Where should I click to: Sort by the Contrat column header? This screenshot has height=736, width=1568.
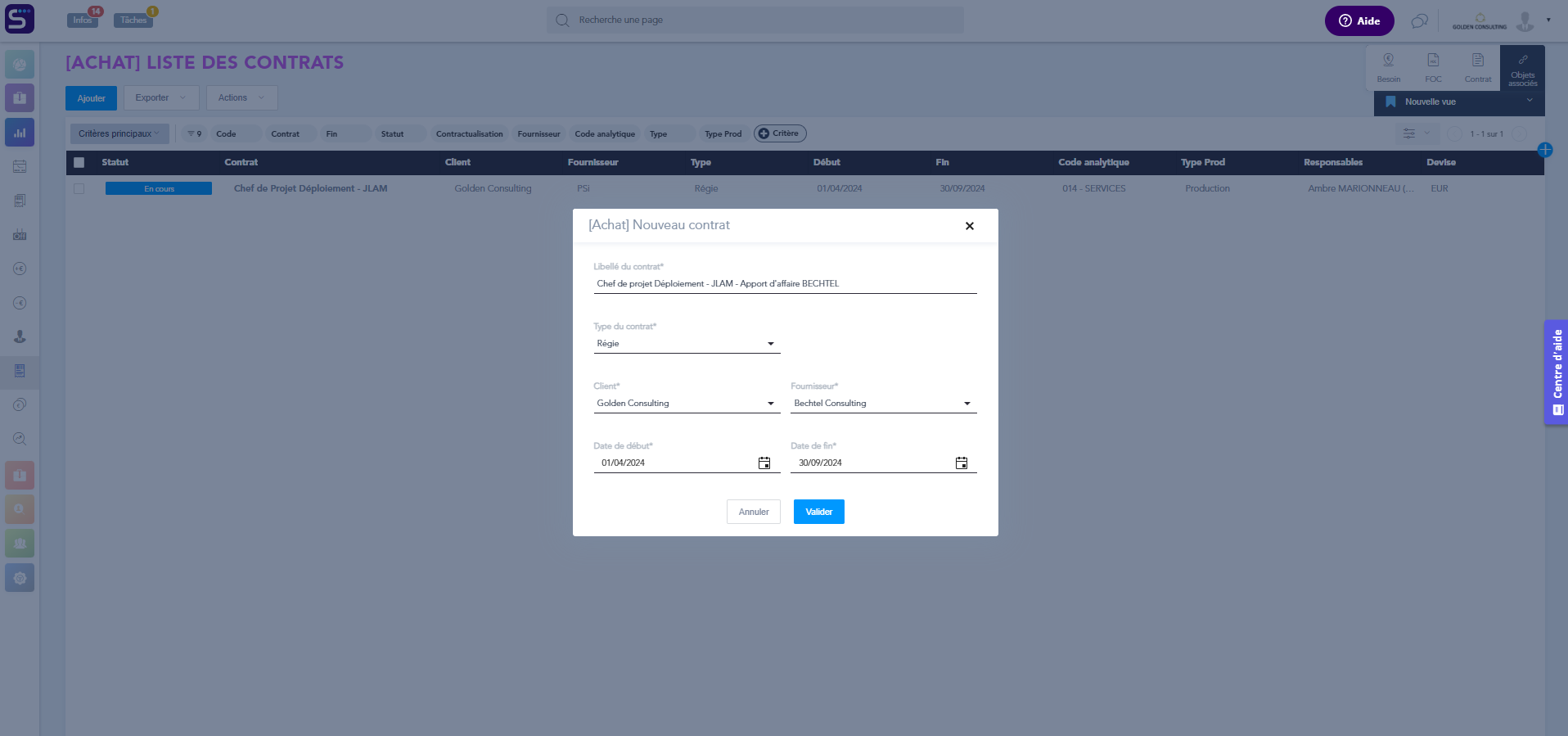pos(241,162)
